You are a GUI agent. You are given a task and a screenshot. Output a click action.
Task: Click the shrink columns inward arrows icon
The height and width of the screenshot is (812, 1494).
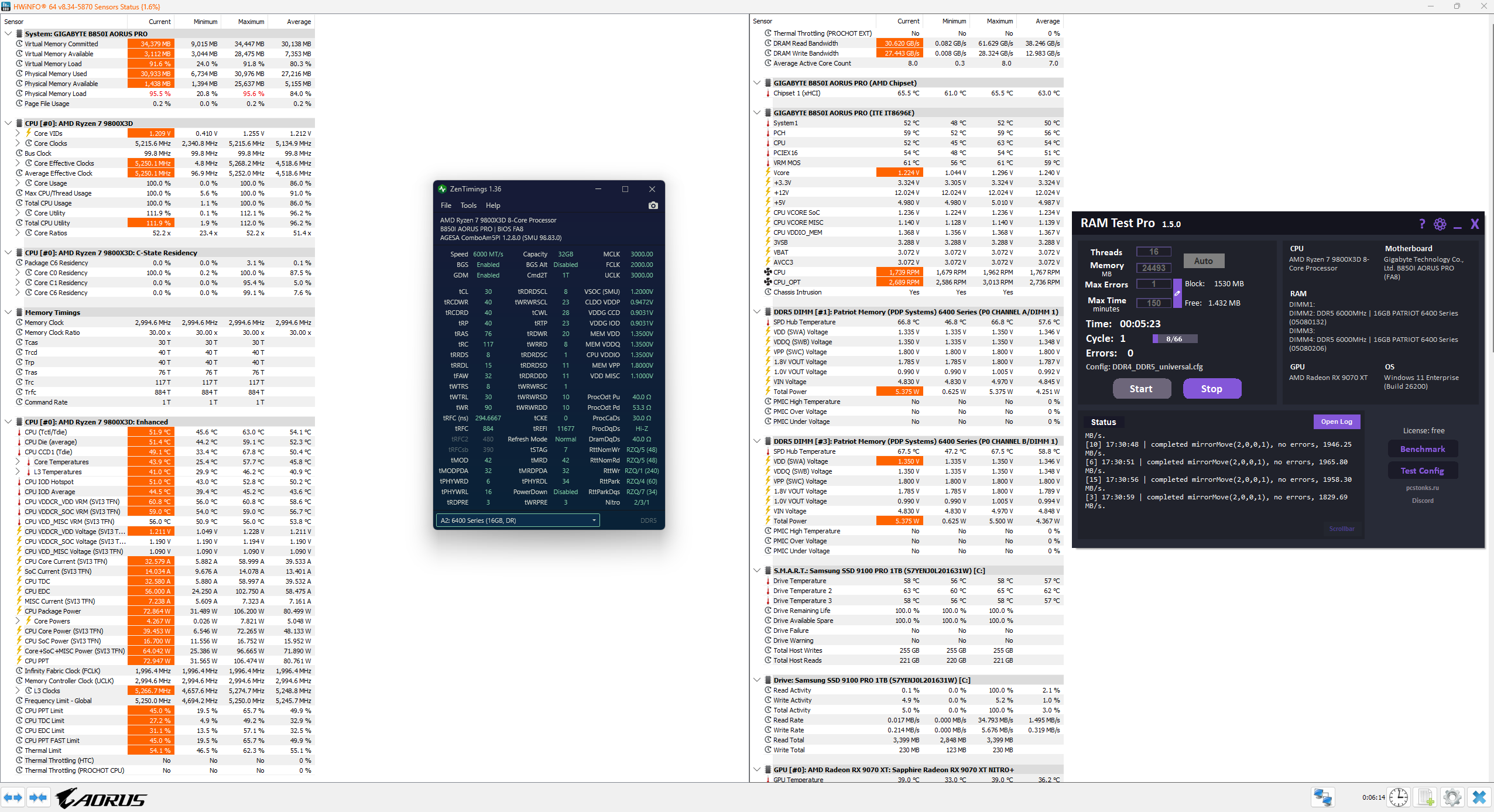(38, 797)
